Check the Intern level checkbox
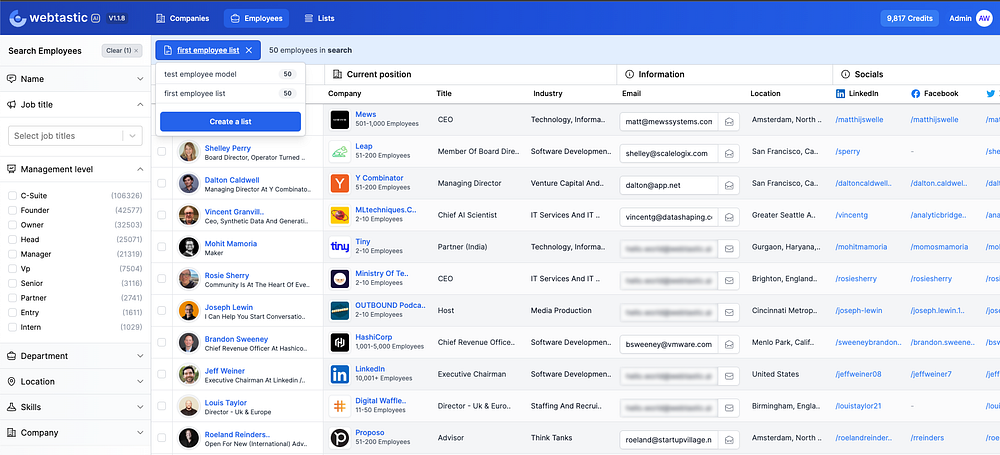Viewport: 1000px width, 455px height. [12, 327]
